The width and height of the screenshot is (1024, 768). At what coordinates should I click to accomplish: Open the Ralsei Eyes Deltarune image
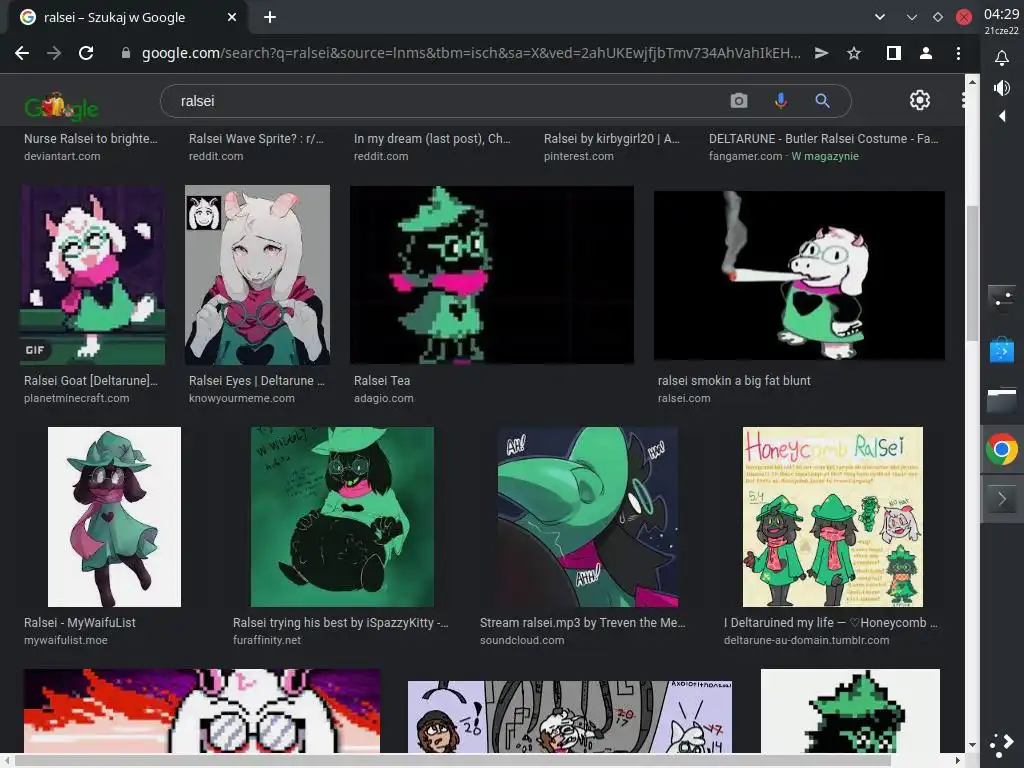pos(257,274)
